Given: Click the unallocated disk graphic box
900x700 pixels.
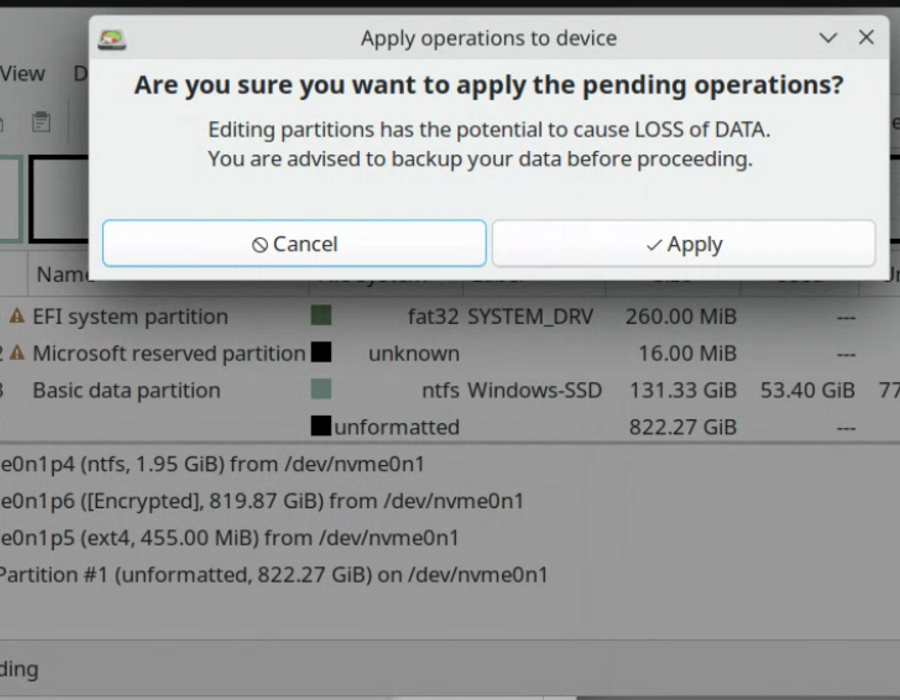Looking at the screenshot, I should tap(60, 200).
